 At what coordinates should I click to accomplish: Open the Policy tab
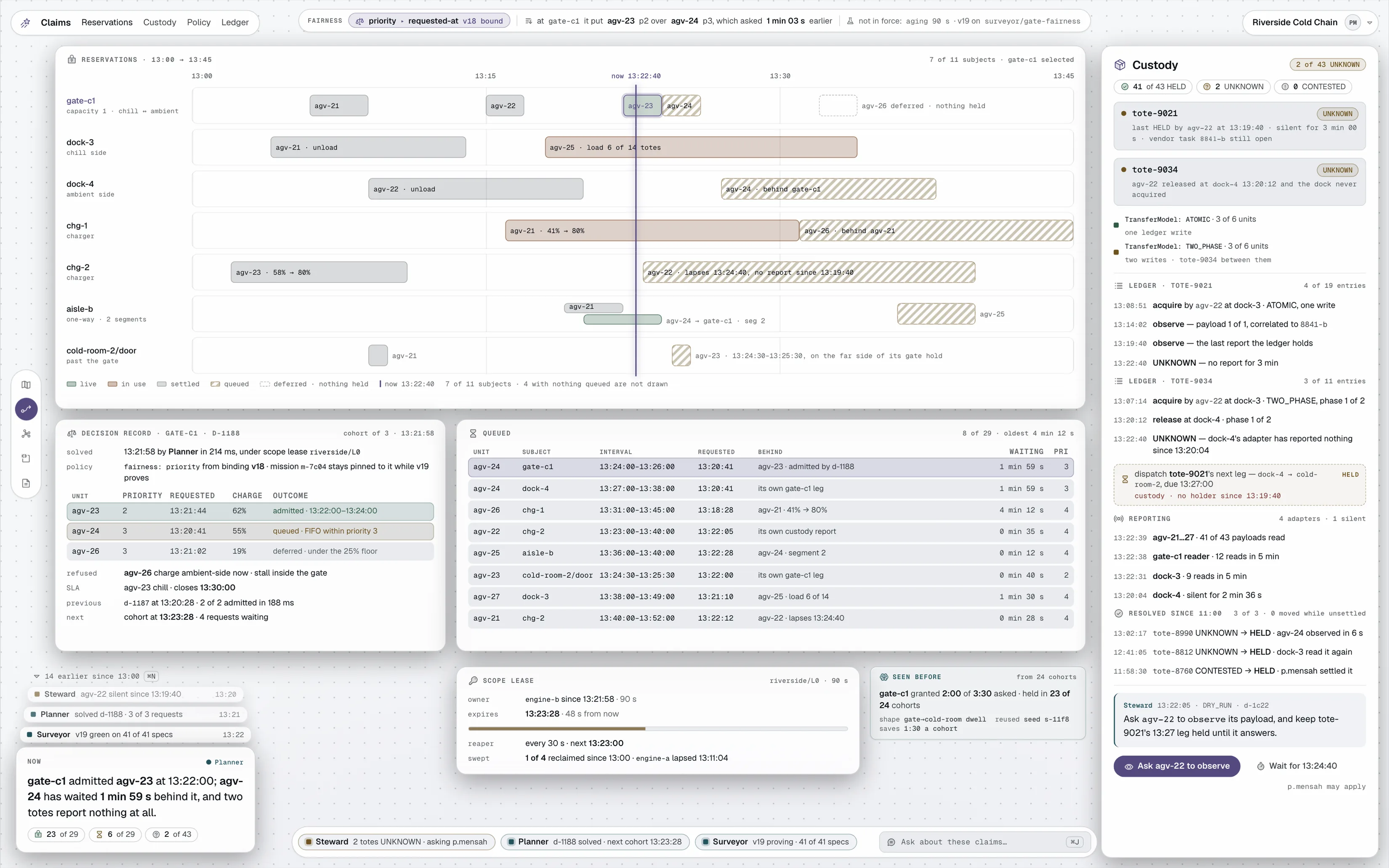[x=199, y=22]
